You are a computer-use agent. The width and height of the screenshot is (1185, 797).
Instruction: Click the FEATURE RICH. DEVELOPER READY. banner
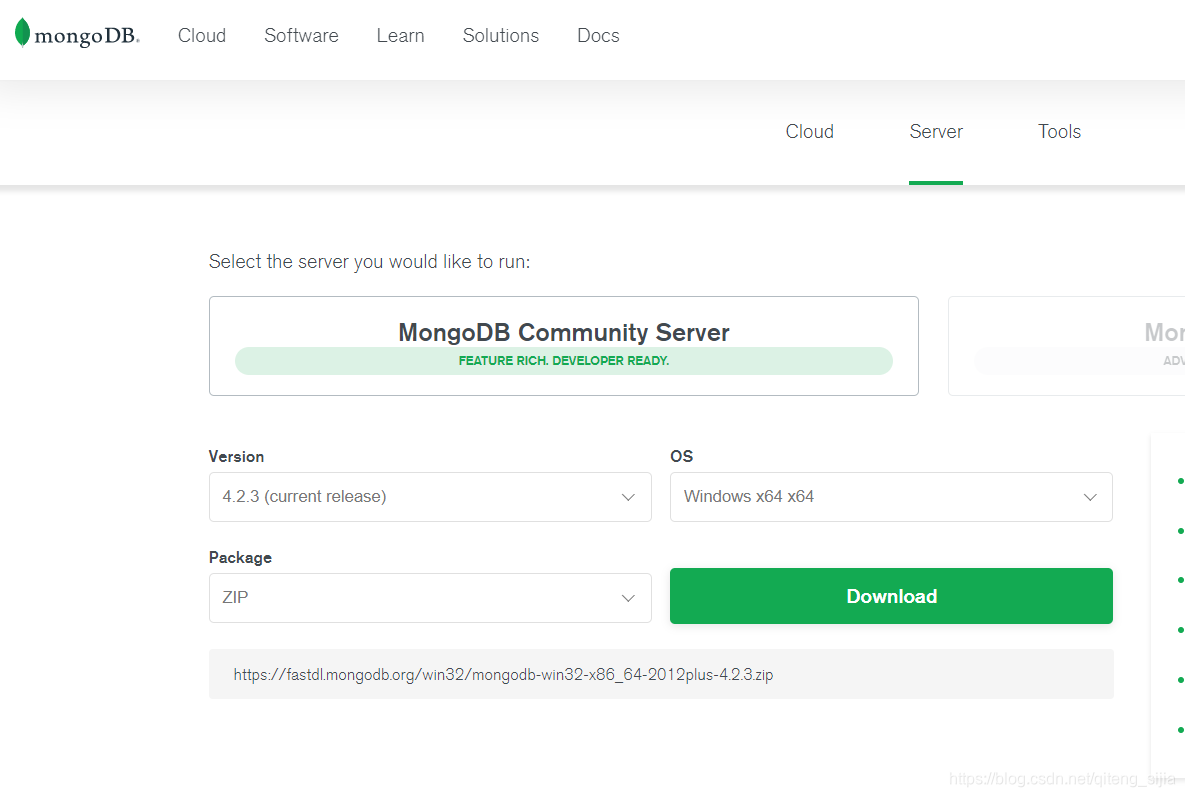(564, 361)
